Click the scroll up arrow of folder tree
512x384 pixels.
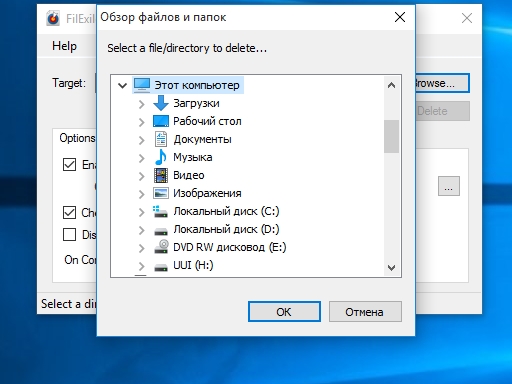392,85
